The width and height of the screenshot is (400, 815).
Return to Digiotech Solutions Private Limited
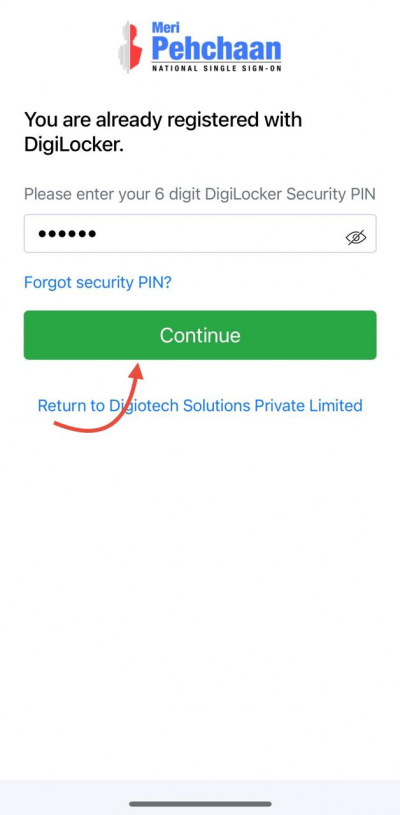pyautogui.click(x=200, y=405)
